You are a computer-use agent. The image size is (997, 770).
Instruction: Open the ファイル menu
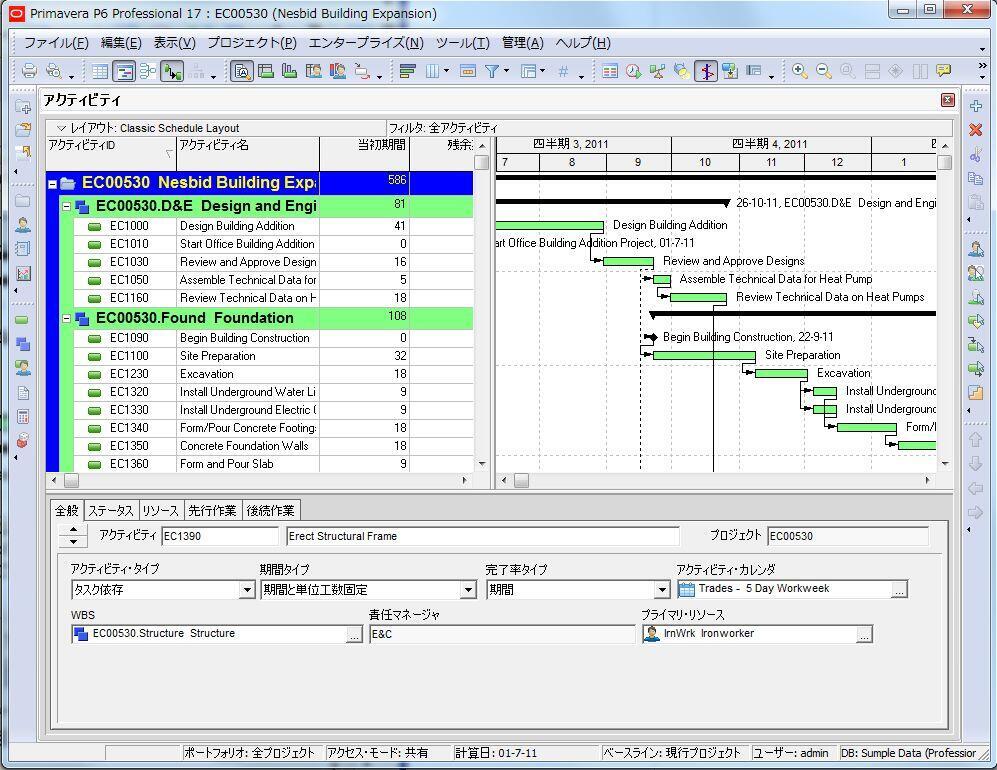coord(56,43)
